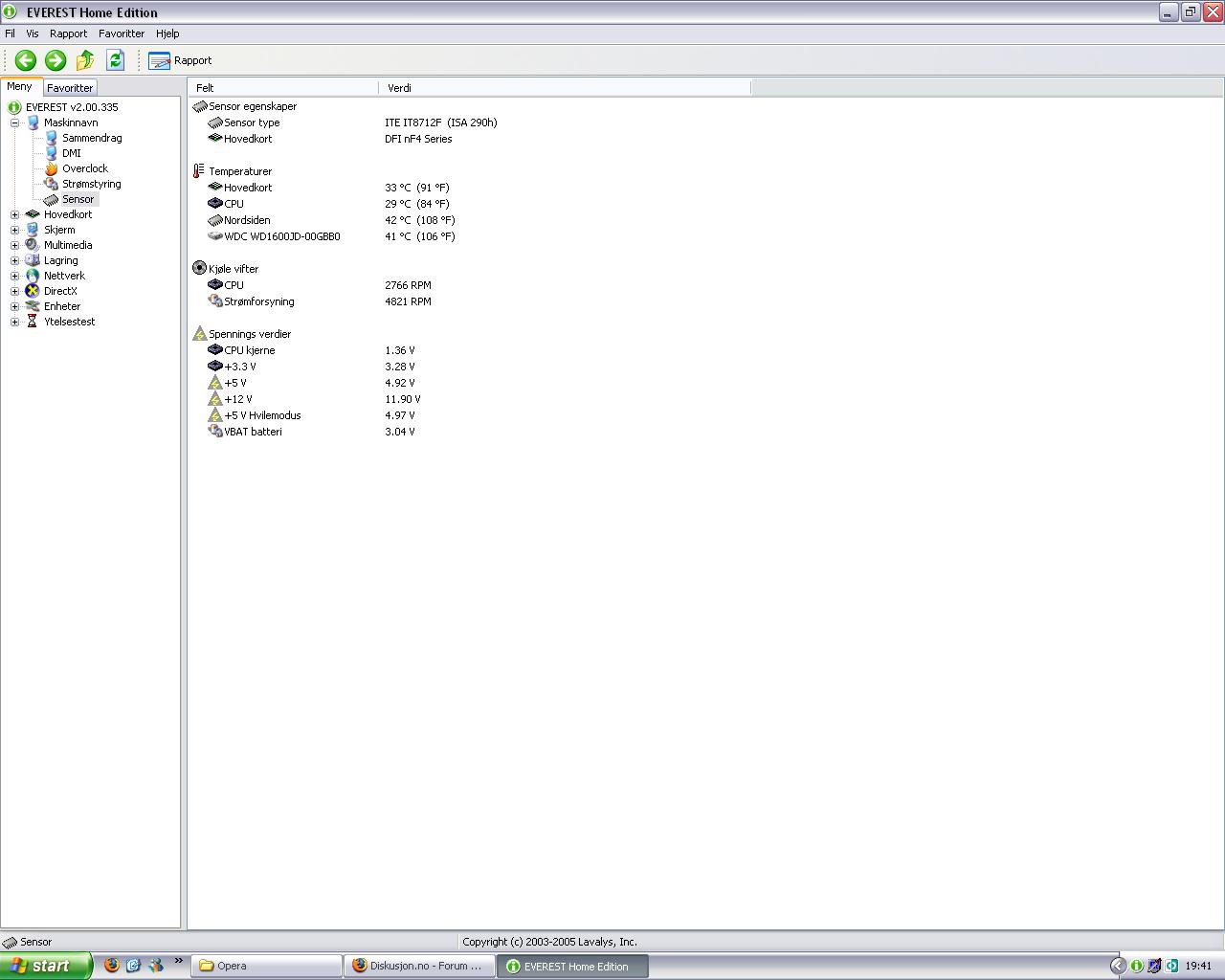Click the Sensor chip icon in tree
The width and height of the screenshot is (1225, 980).
[x=52, y=199]
